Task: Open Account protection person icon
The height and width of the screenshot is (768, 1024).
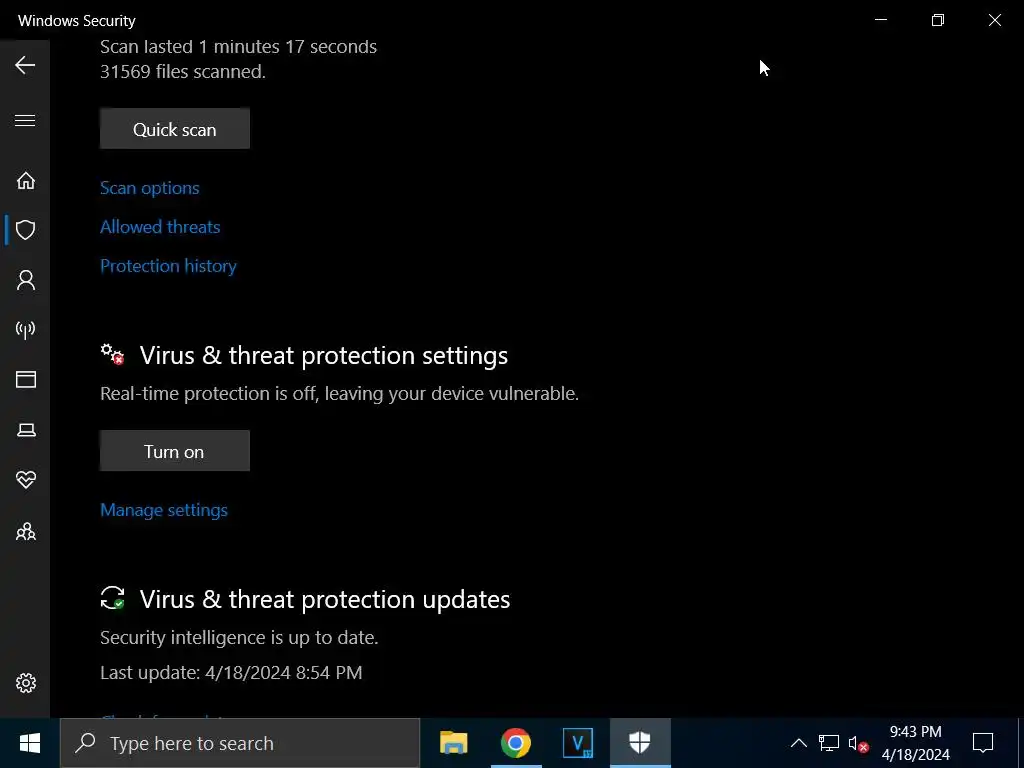Action: (25, 280)
